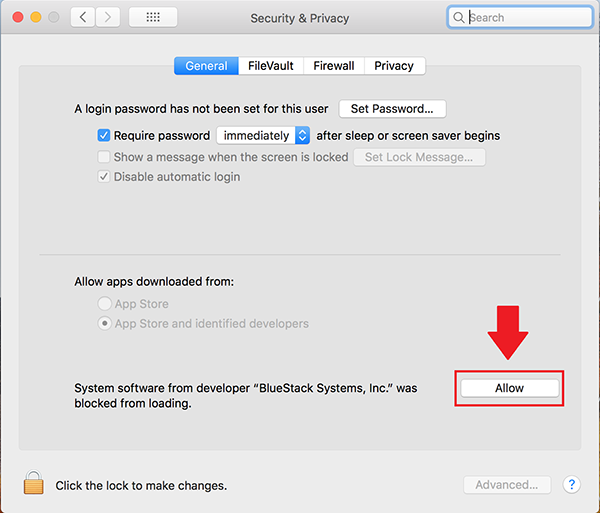The width and height of the screenshot is (600, 513).
Task: Toggle Disable automatic login checkbox
Action: point(104,177)
